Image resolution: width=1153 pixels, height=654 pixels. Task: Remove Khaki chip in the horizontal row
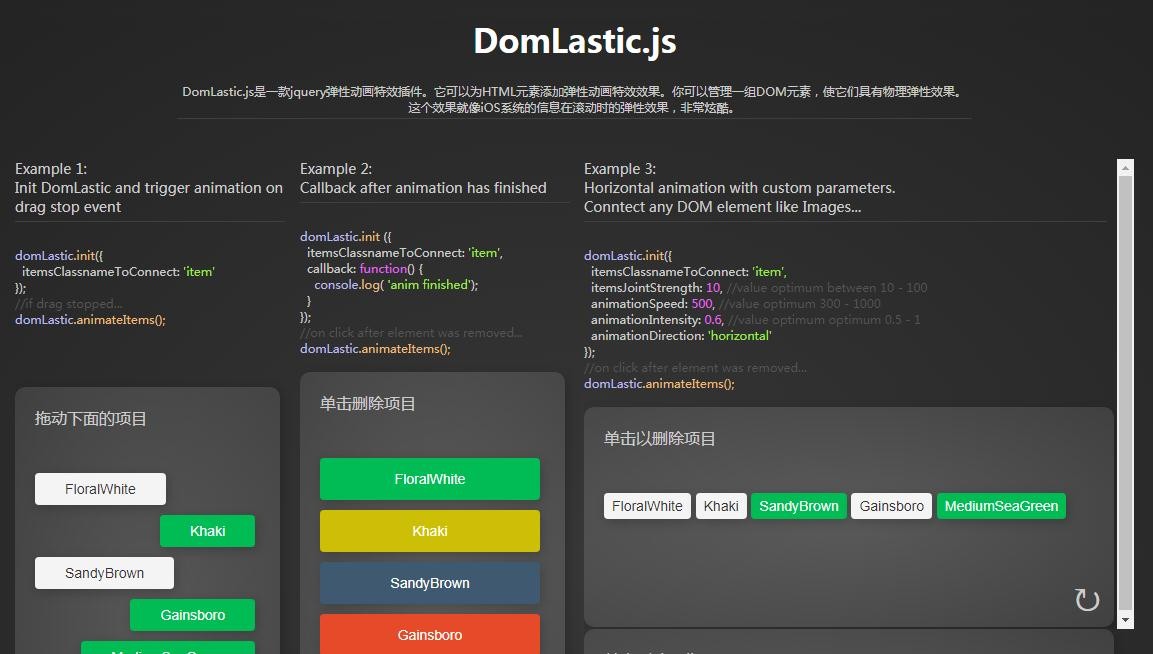721,506
